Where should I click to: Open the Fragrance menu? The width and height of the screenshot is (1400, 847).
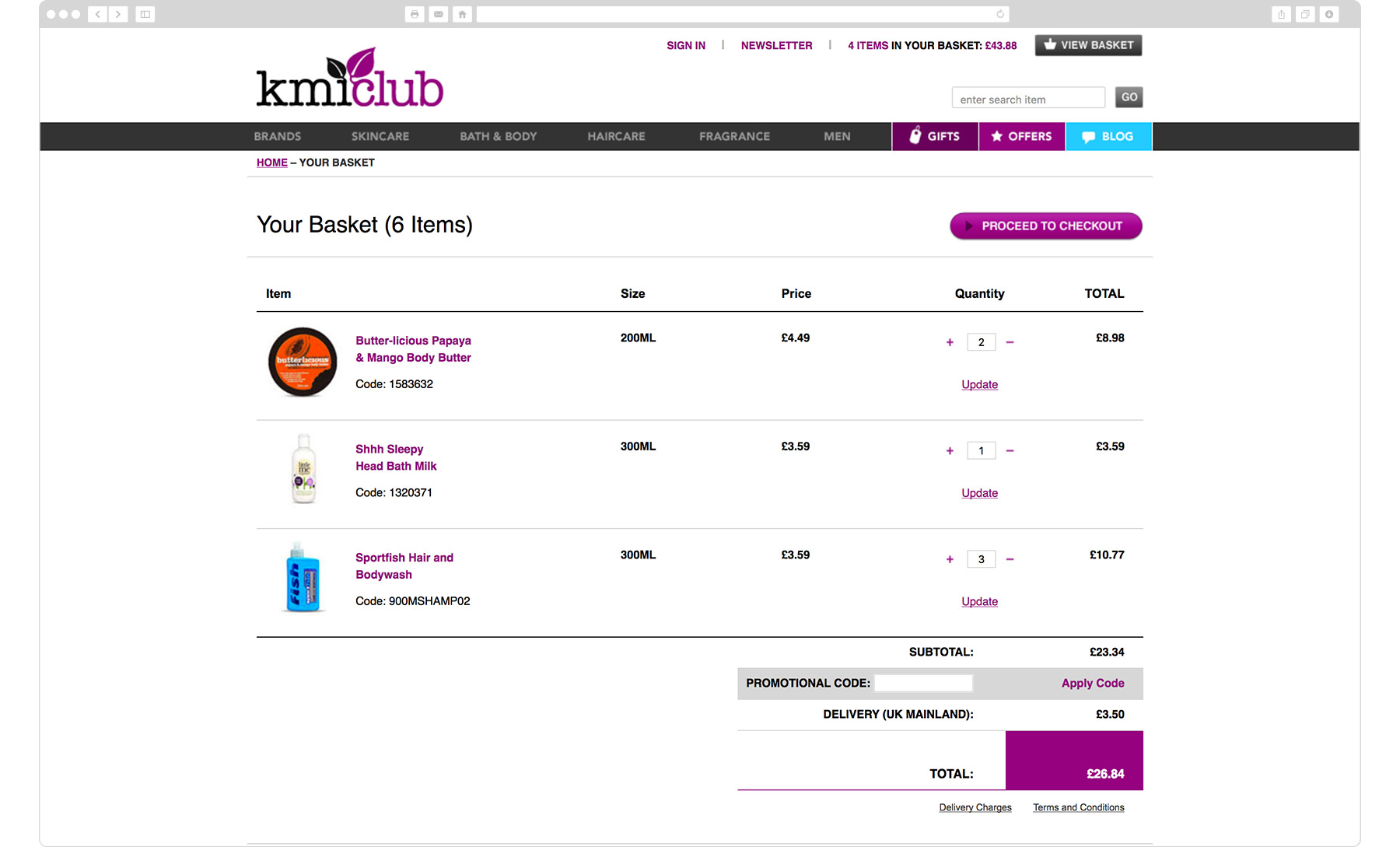(x=734, y=136)
